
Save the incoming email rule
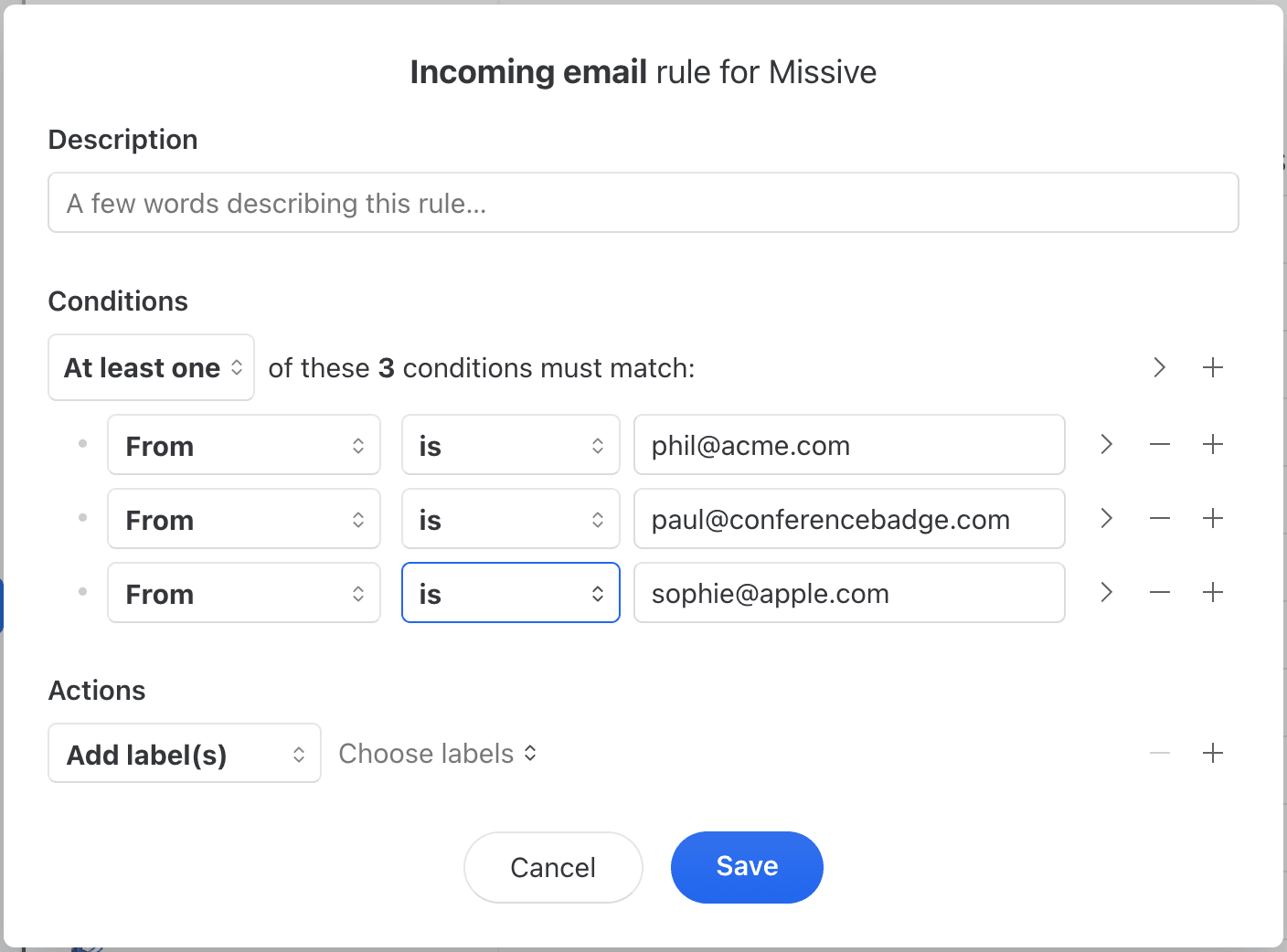tap(747, 867)
